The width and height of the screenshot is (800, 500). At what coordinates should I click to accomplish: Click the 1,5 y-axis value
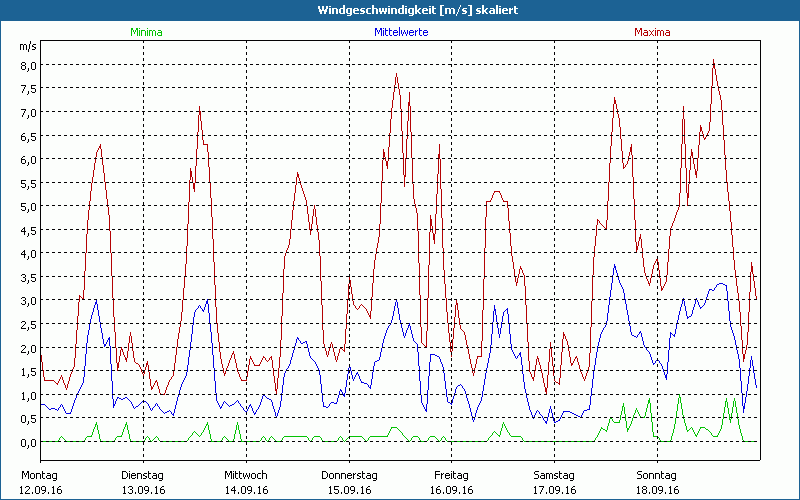pos(28,371)
